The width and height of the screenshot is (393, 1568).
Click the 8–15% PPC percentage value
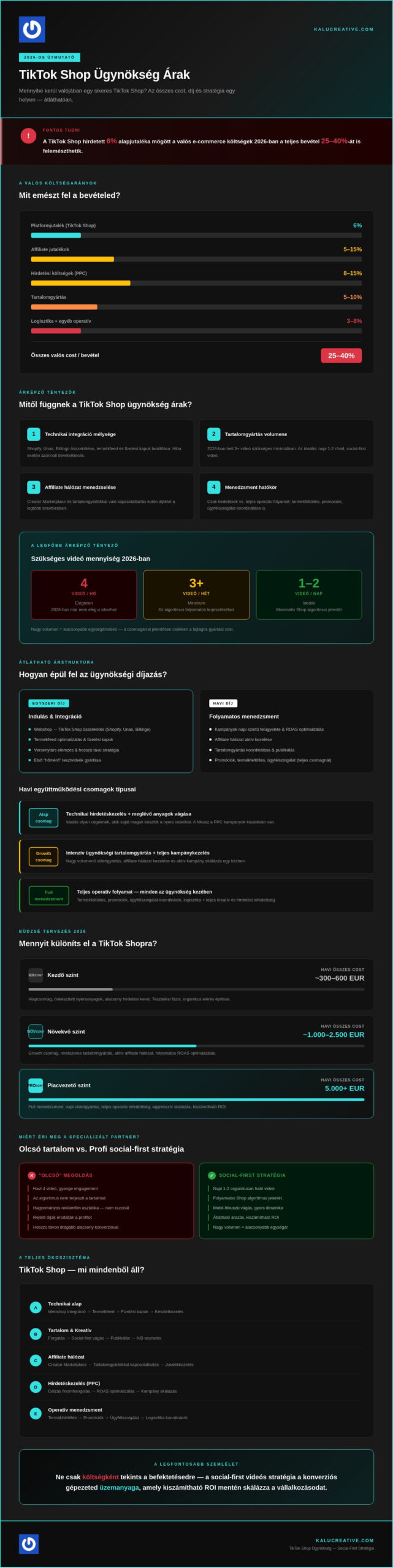tap(353, 273)
